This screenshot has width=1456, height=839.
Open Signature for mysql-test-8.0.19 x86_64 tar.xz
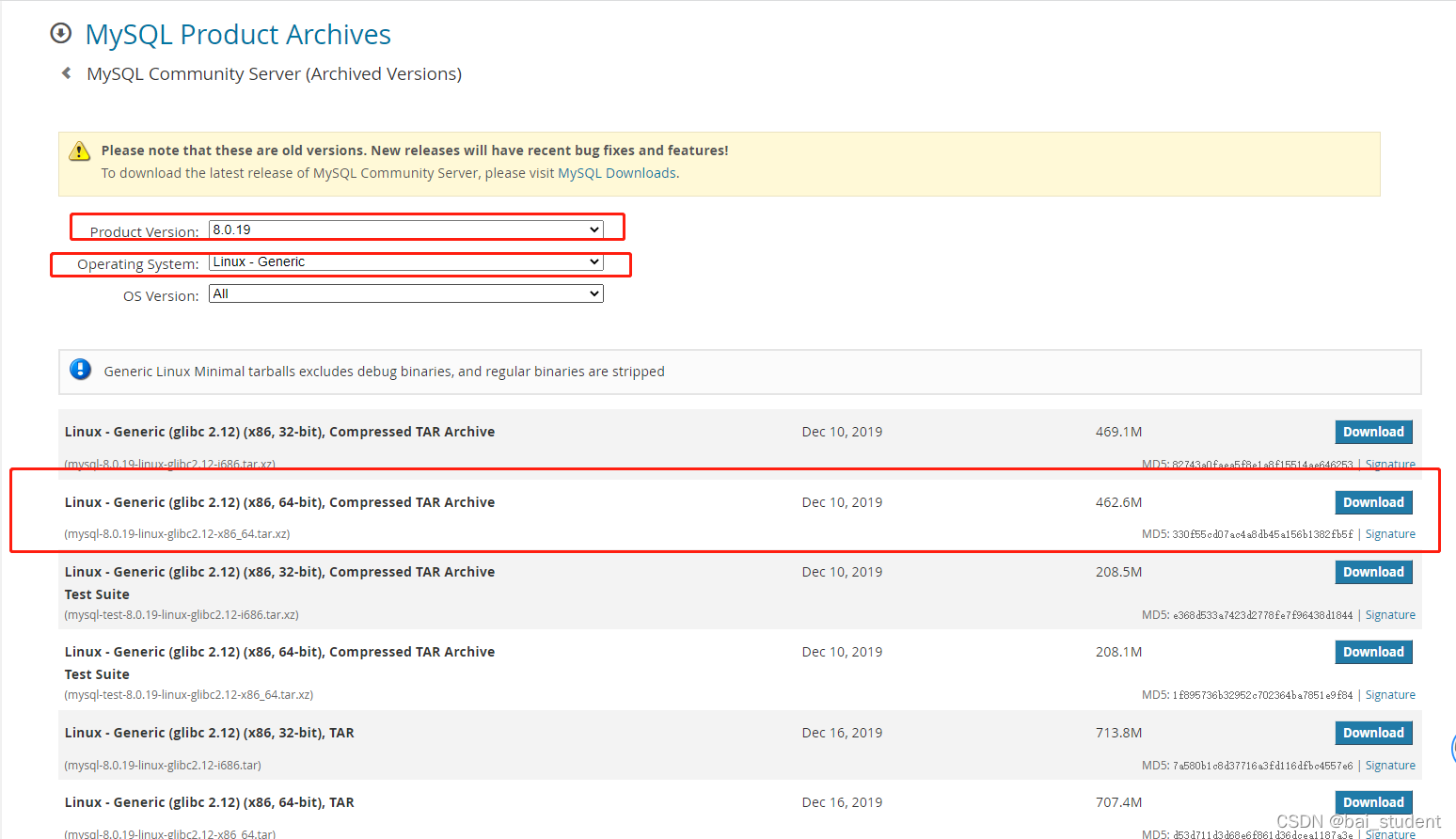coord(1390,695)
